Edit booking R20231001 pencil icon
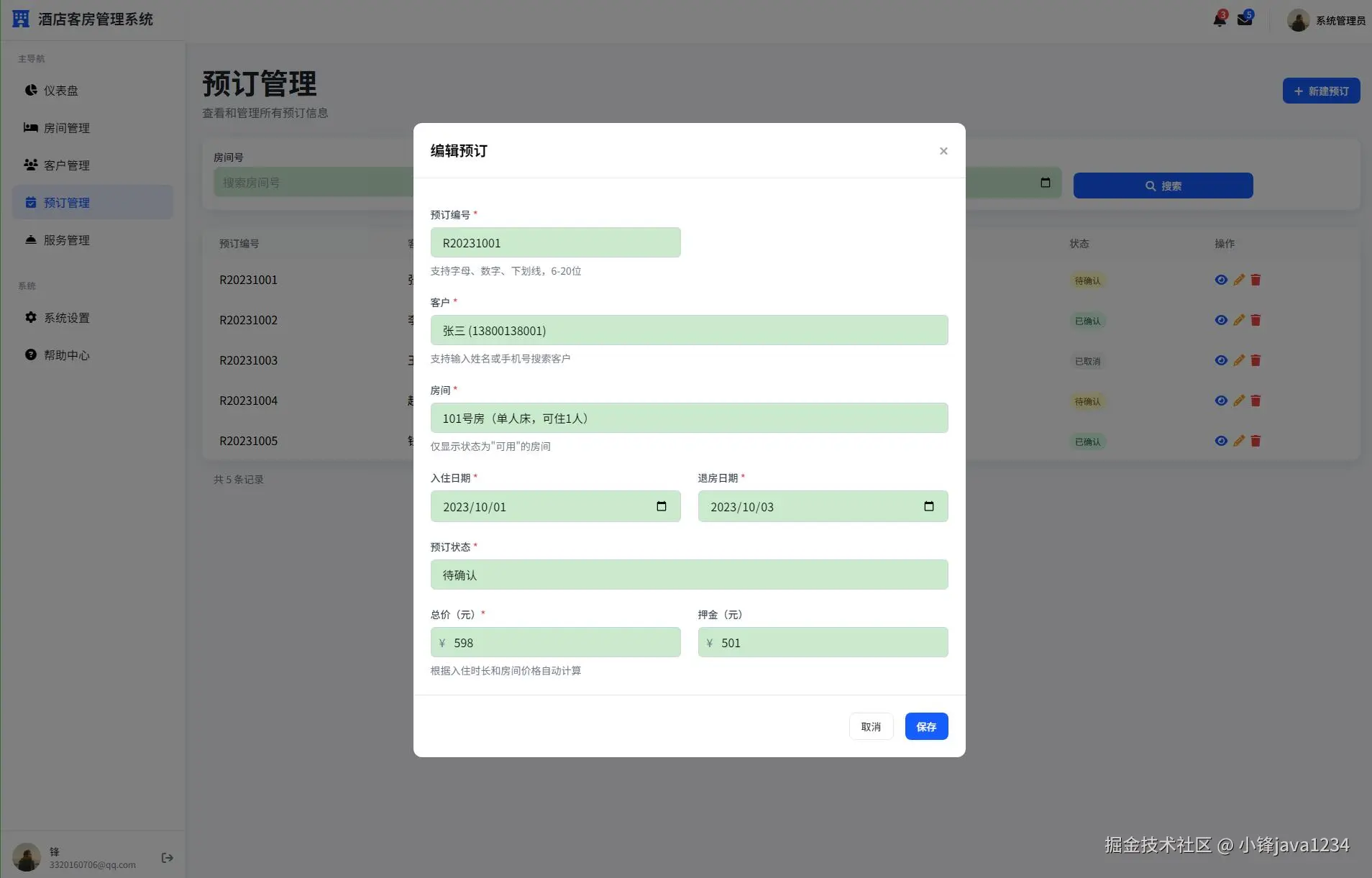The width and height of the screenshot is (1372, 878). pyautogui.click(x=1238, y=280)
